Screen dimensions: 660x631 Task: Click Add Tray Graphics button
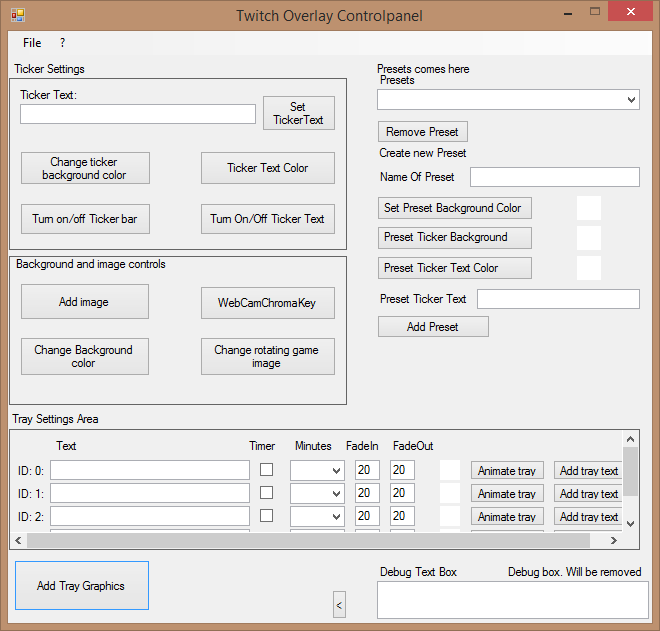click(x=81, y=586)
